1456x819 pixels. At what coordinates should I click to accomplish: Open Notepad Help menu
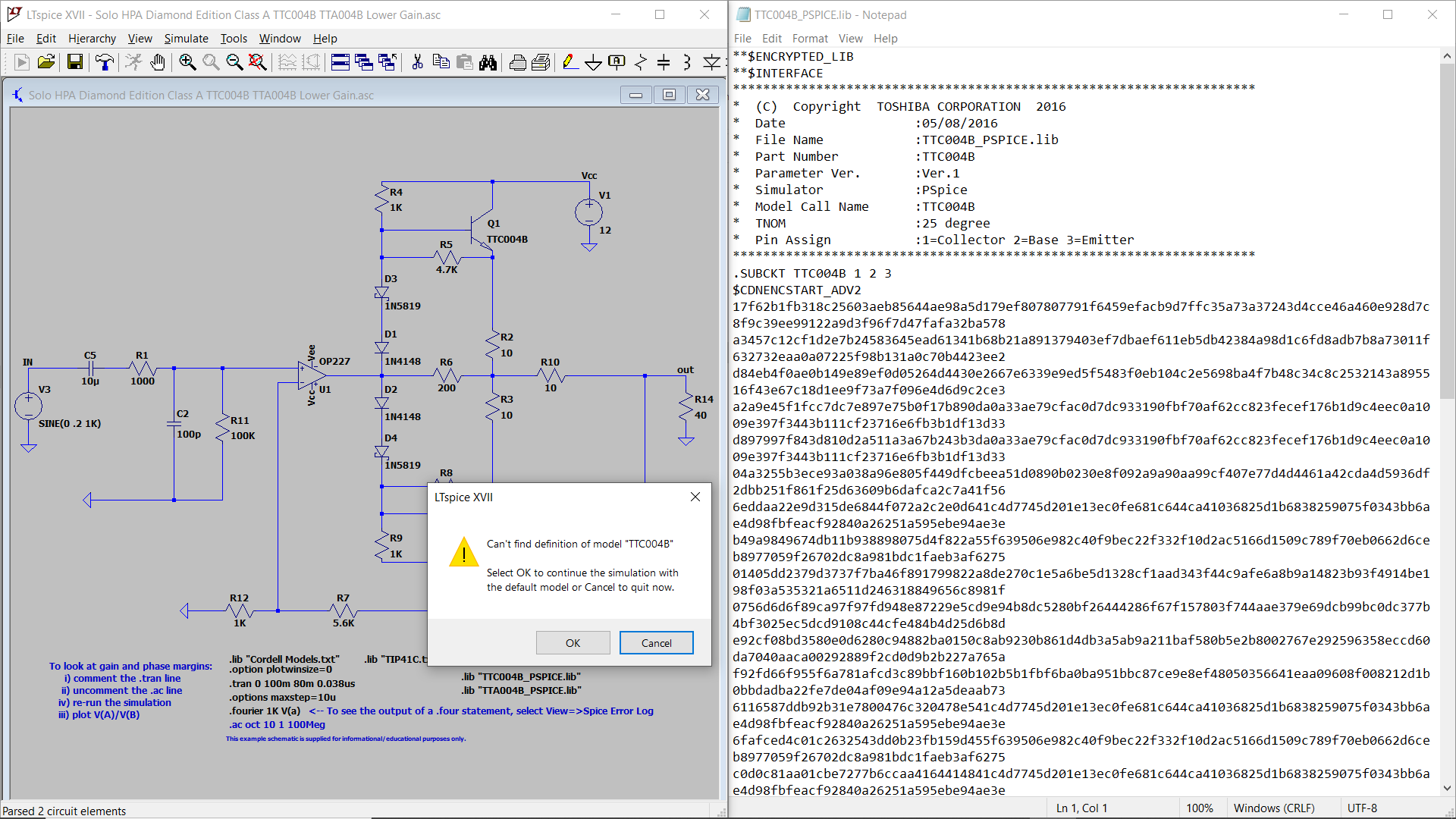[x=885, y=39]
